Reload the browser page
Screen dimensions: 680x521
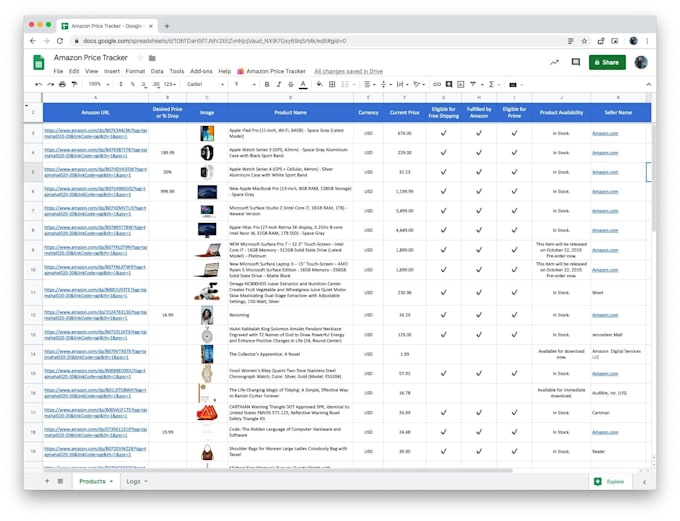click(x=60, y=41)
